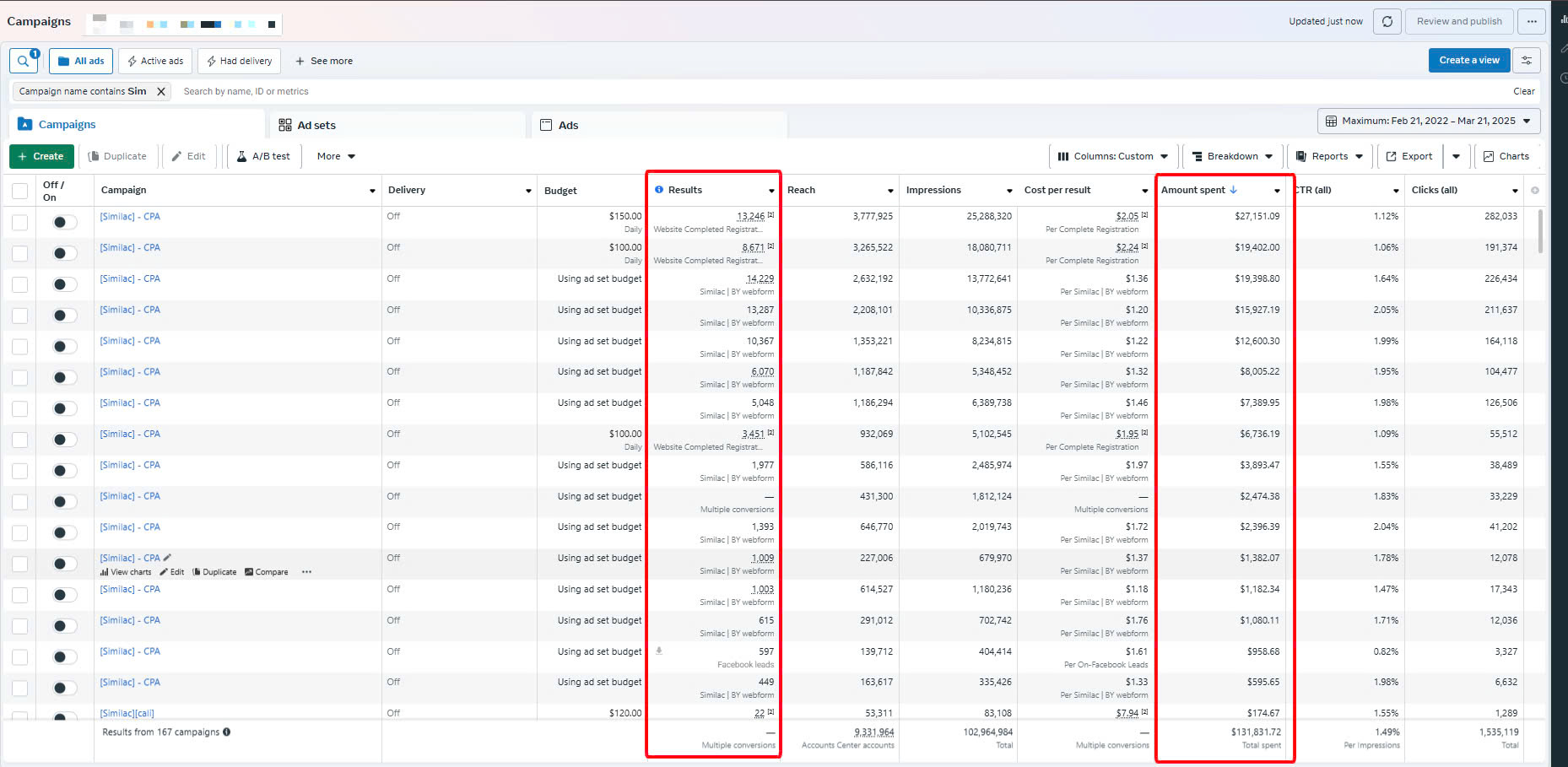Viewport: 1568px width, 767px height.
Task: Click the Create a view button
Action: [1469, 60]
